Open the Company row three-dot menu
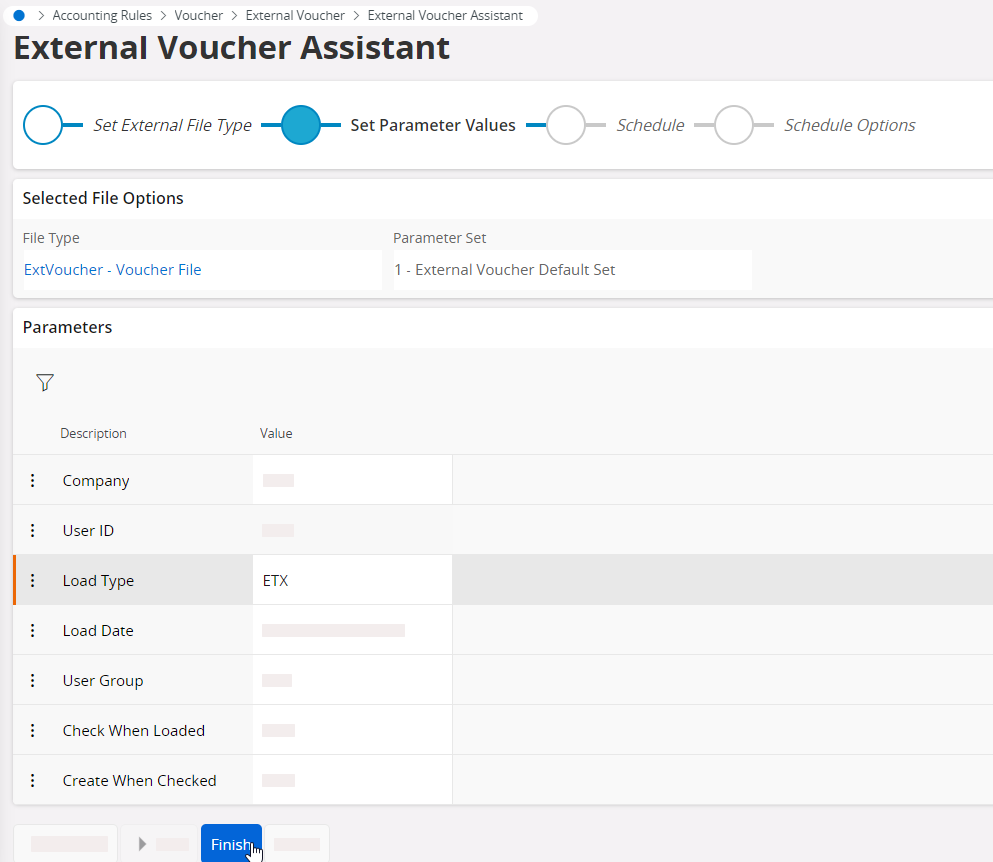Viewport: 993px width, 862px height. coord(32,481)
